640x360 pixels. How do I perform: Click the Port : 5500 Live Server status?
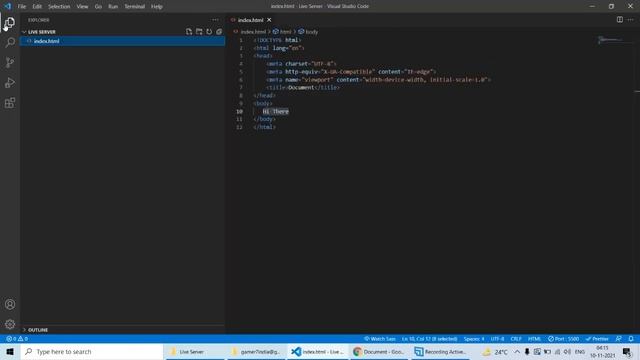564,339
